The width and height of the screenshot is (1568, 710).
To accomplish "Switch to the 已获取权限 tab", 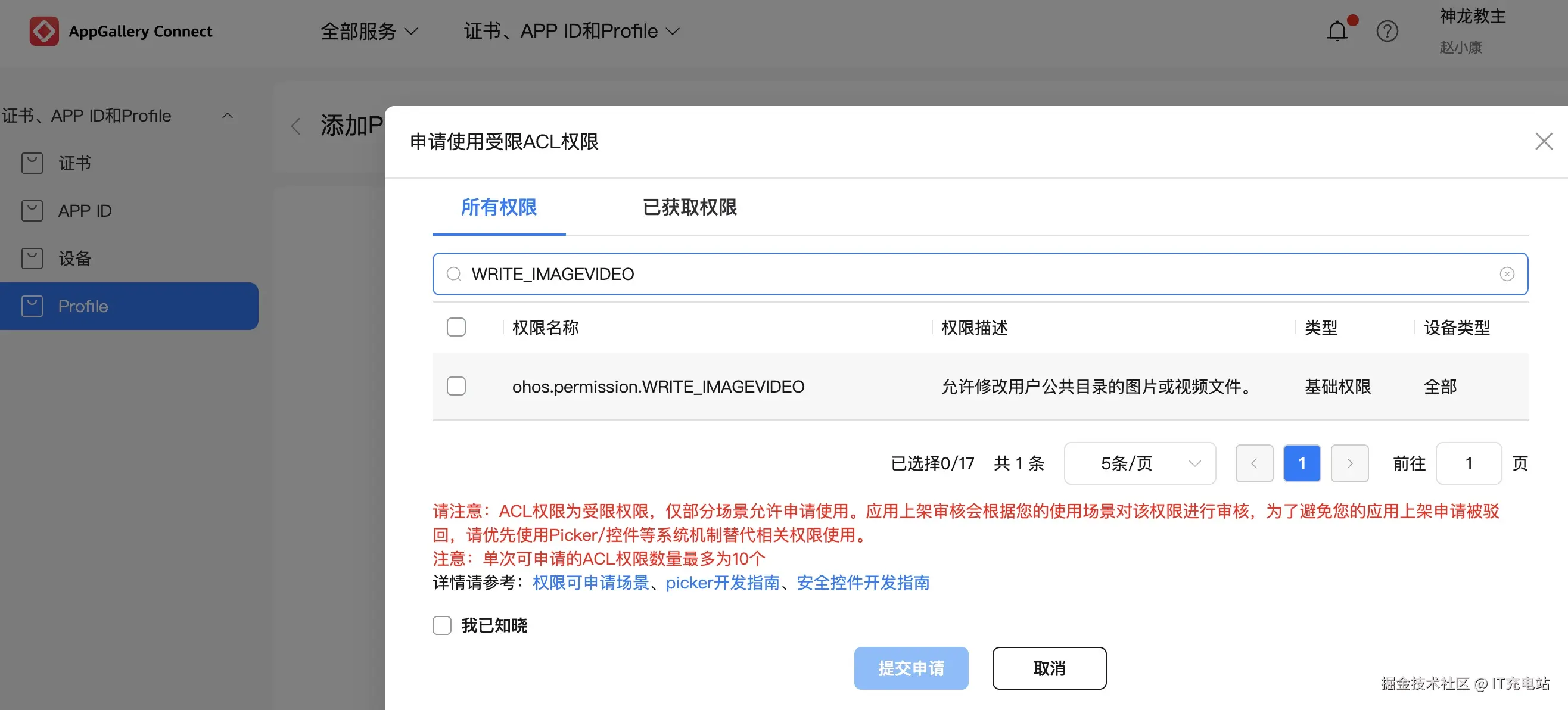I will [689, 207].
